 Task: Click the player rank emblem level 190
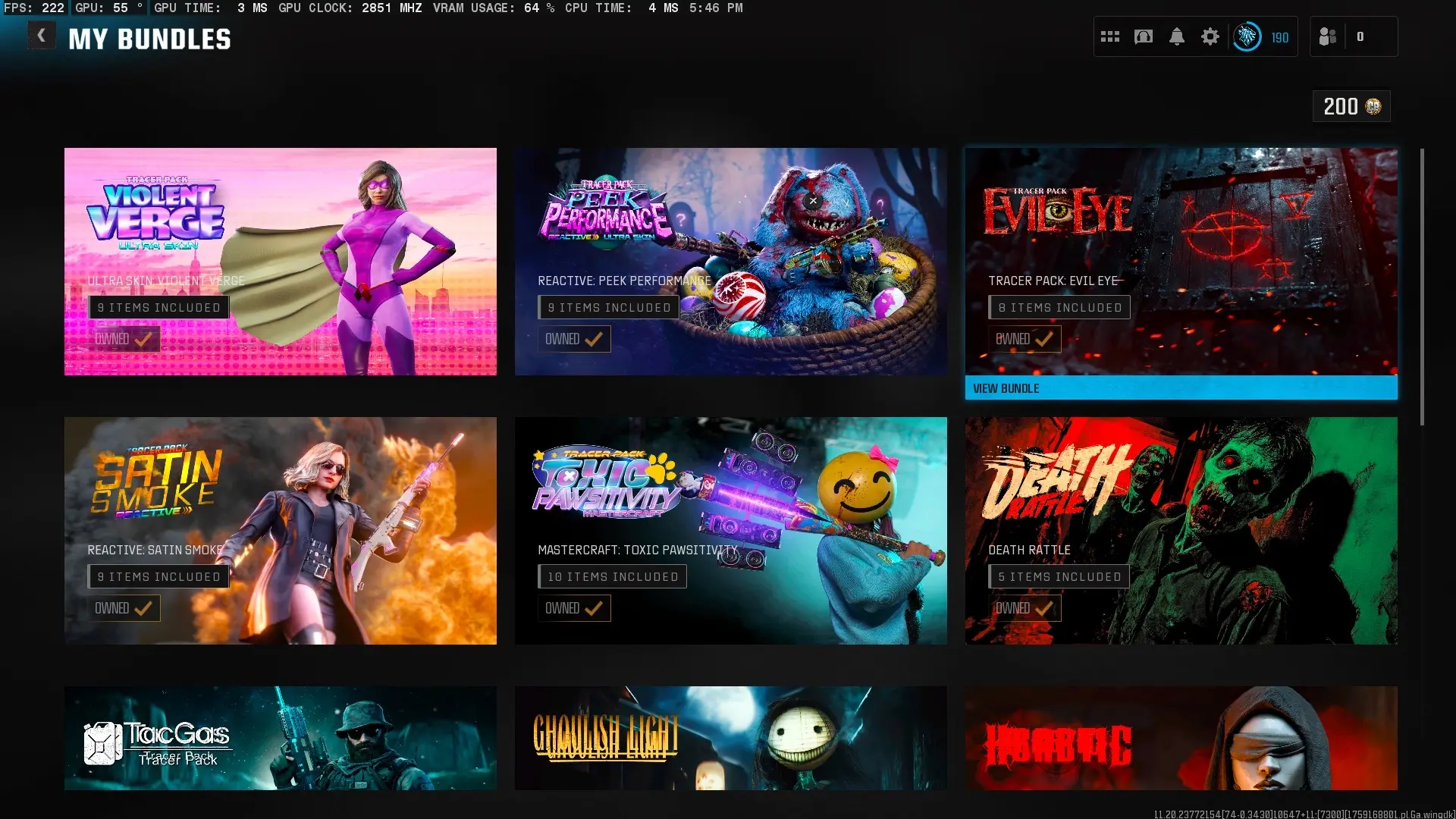1247,36
